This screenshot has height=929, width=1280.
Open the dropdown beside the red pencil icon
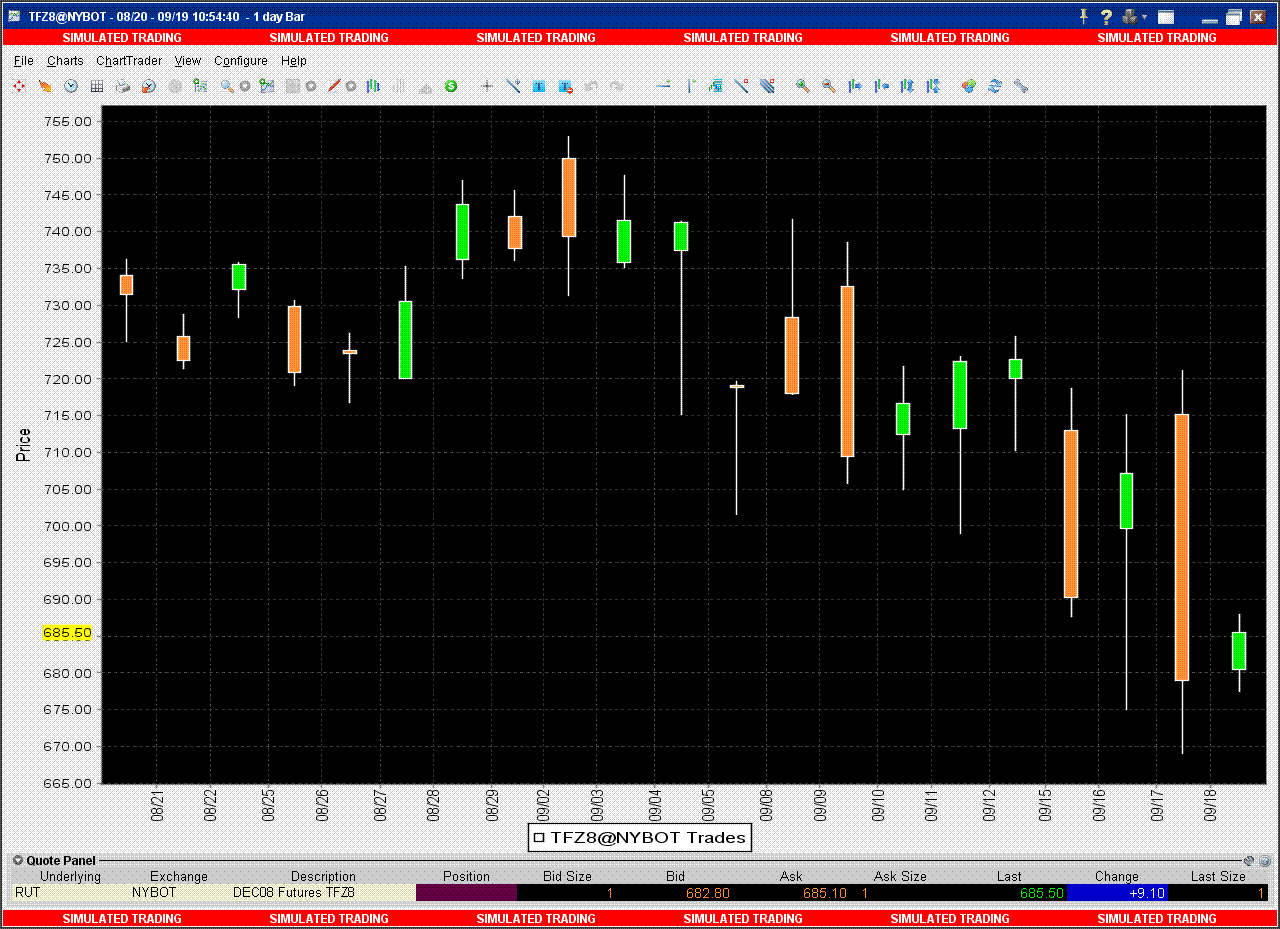pyautogui.click(x=350, y=87)
